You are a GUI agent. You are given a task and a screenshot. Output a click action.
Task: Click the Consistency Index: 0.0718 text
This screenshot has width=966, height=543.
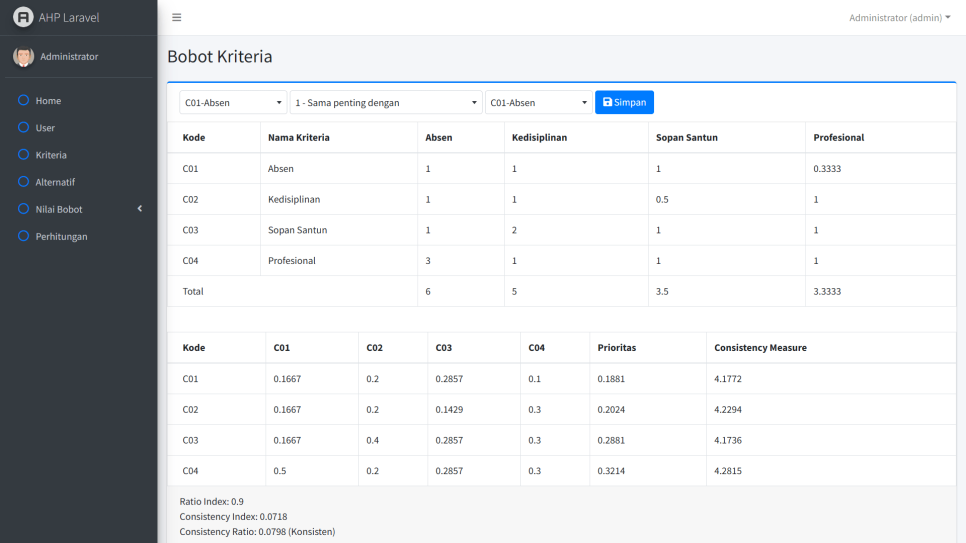click(x=233, y=516)
